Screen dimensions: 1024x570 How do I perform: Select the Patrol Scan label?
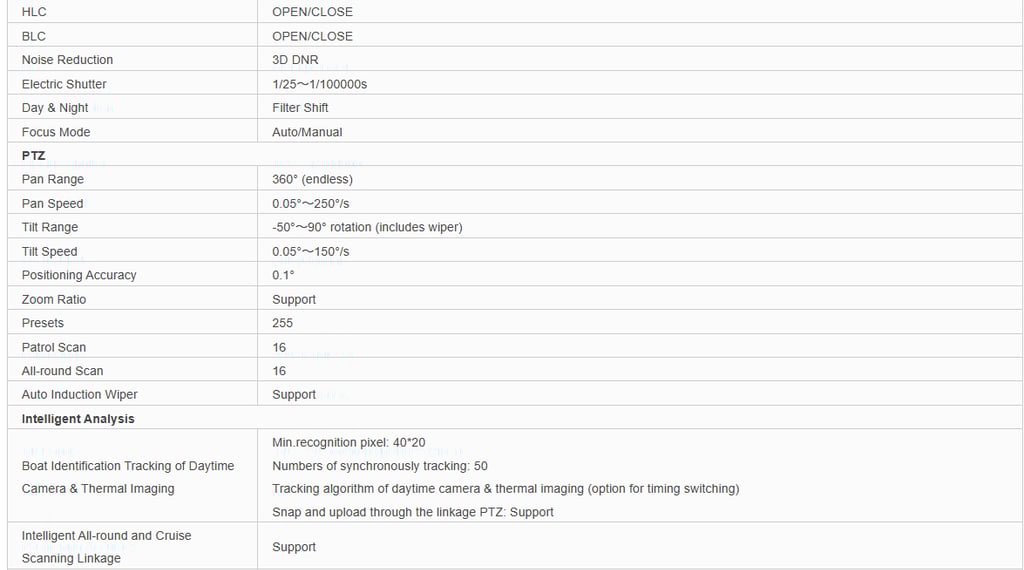(54, 347)
